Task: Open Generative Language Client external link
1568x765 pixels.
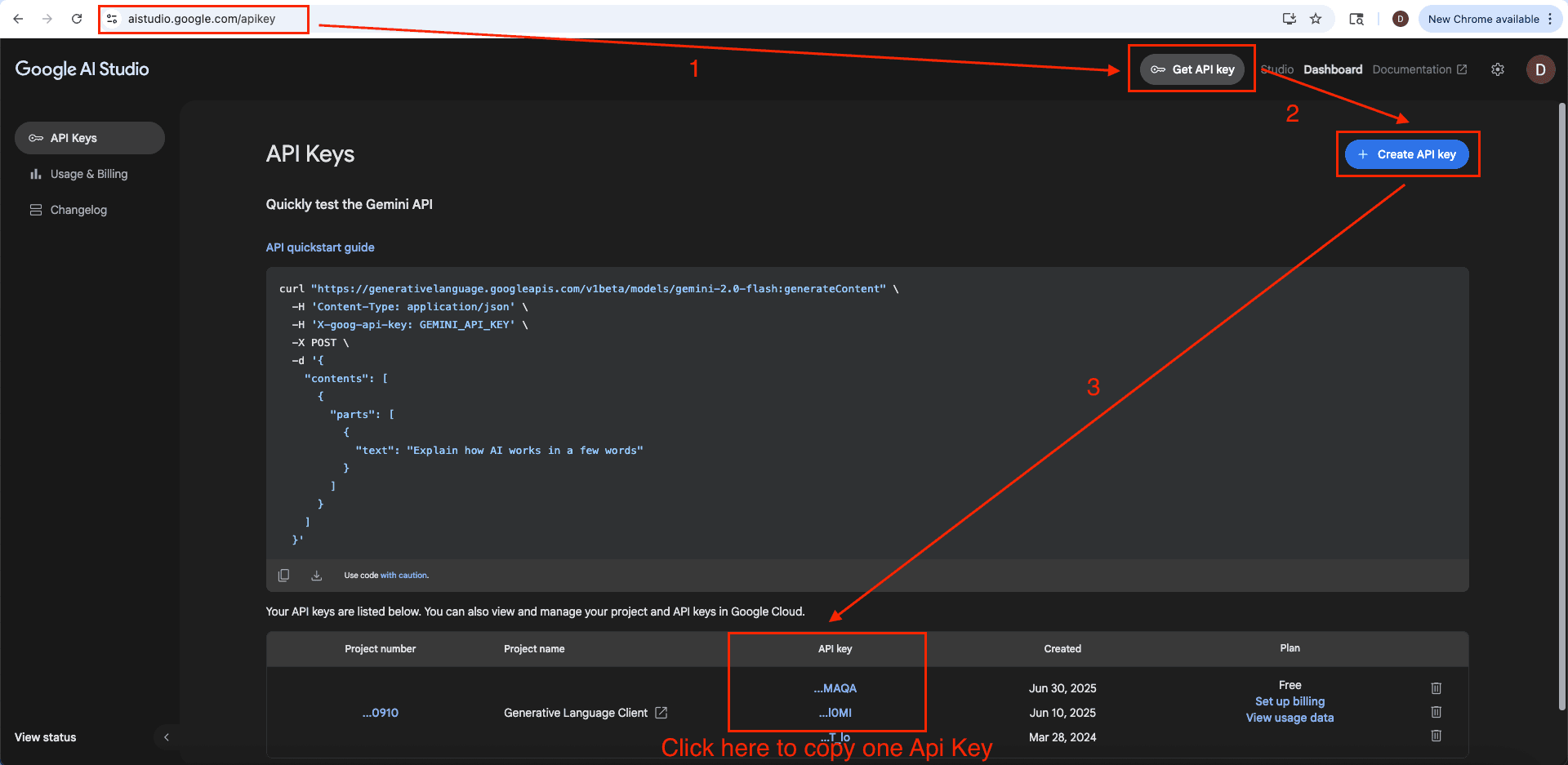Action: (660, 712)
